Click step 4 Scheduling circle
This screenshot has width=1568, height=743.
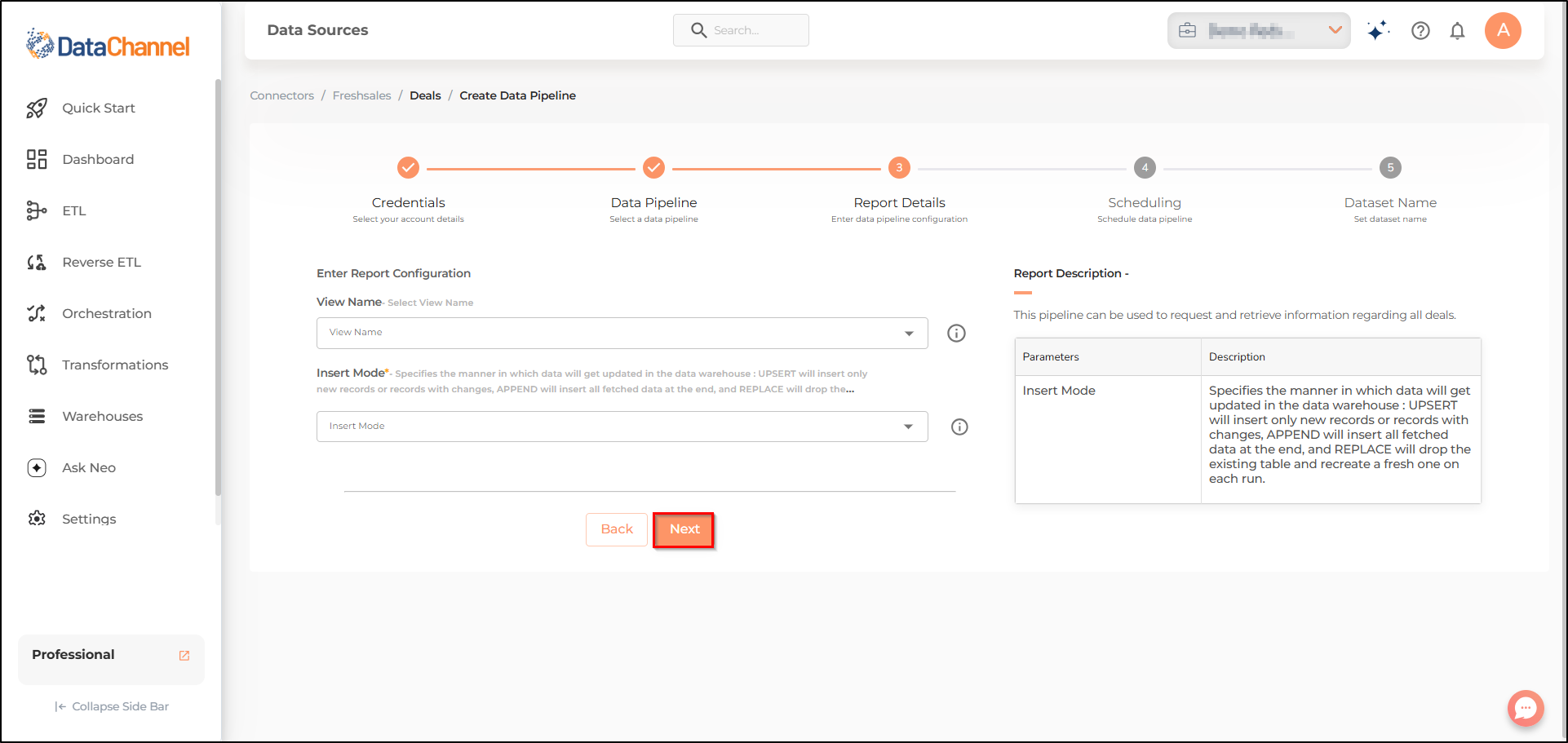[1145, 168]
